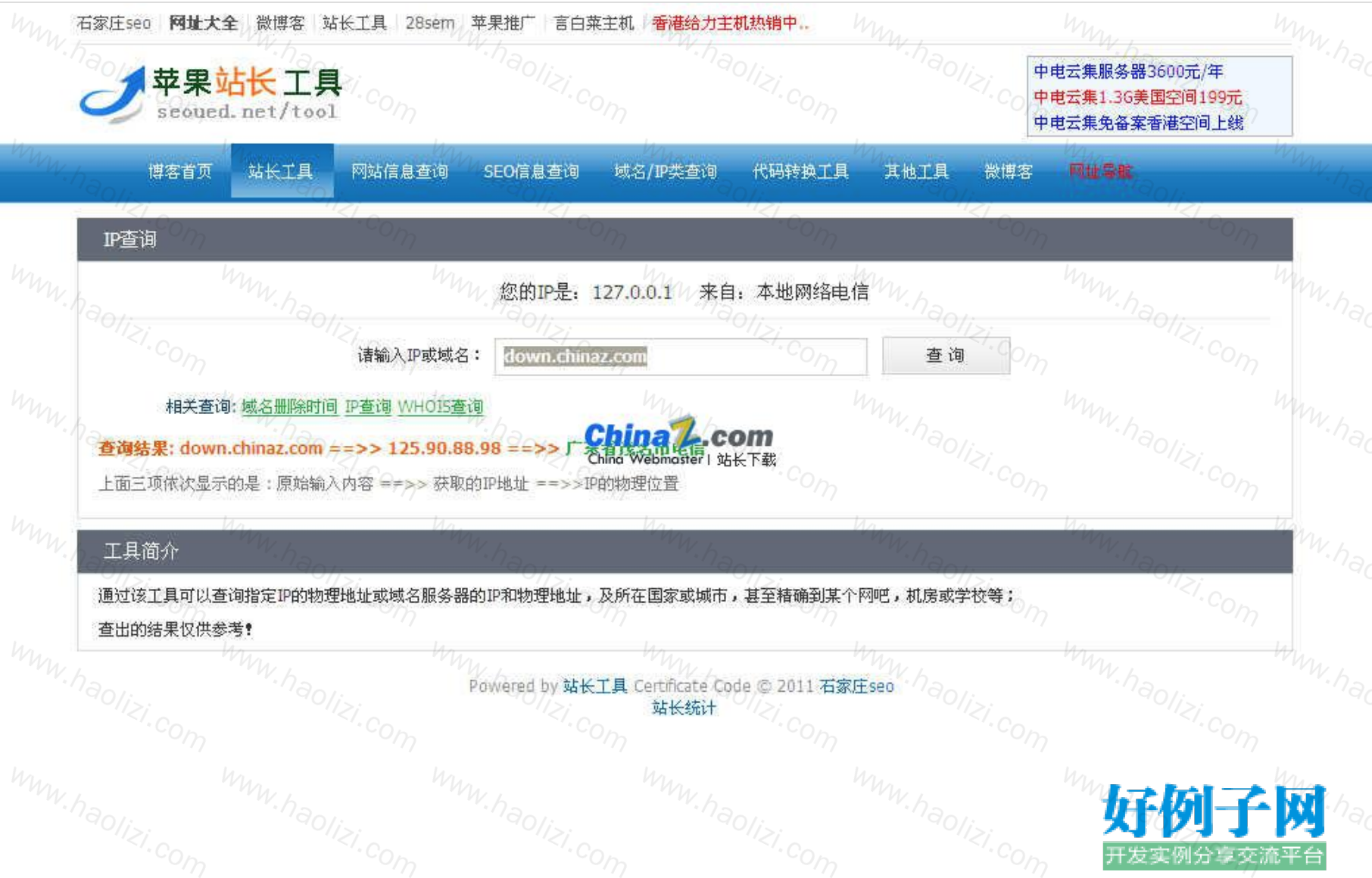Click the 127.0.0.1 IP text
The image size is (1372, 878).
click(x=632, y=293)
